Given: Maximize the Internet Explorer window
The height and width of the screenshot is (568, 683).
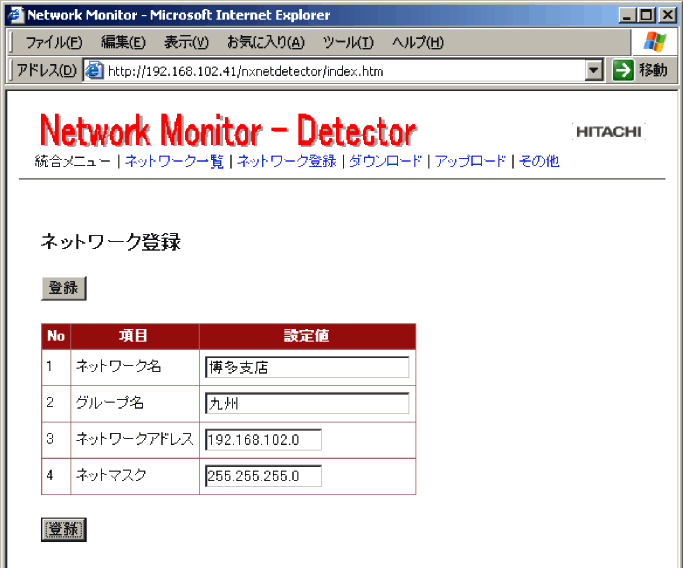Looking at the screenshot, I should (646, 15).
